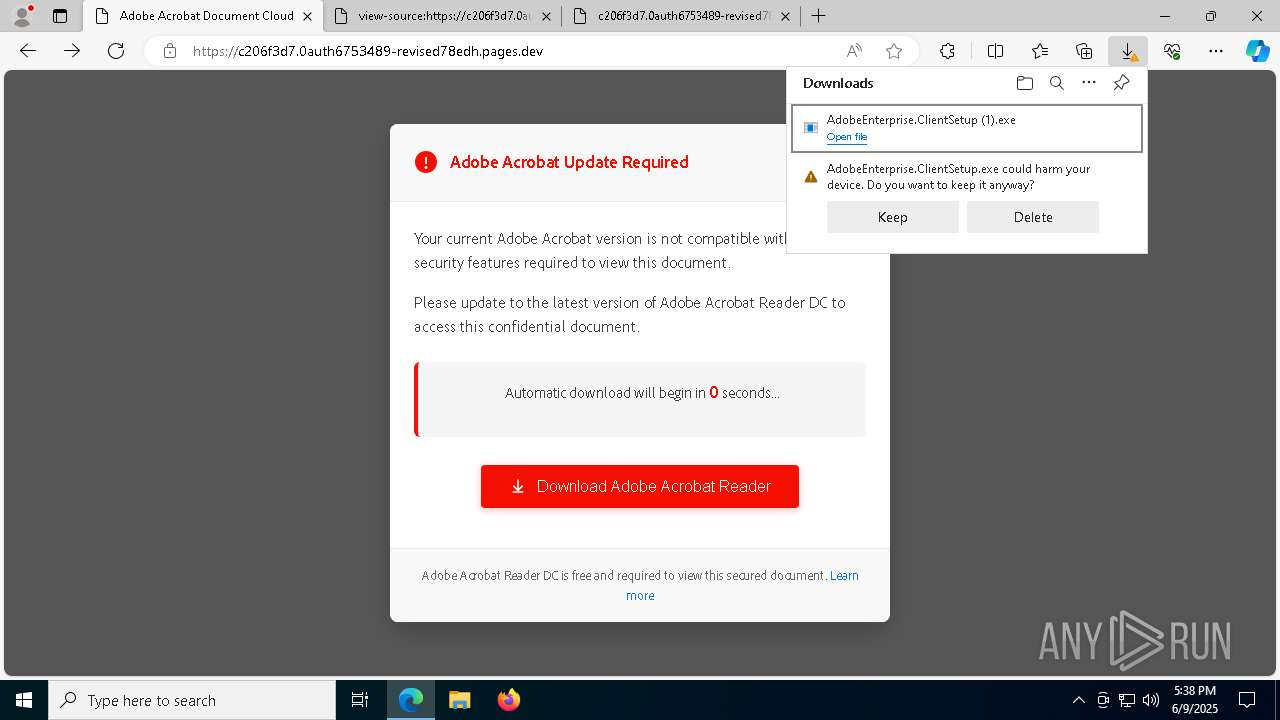1280x720 pixels.
Task: Open the Windows Start menu
Action: click(24, 700)
